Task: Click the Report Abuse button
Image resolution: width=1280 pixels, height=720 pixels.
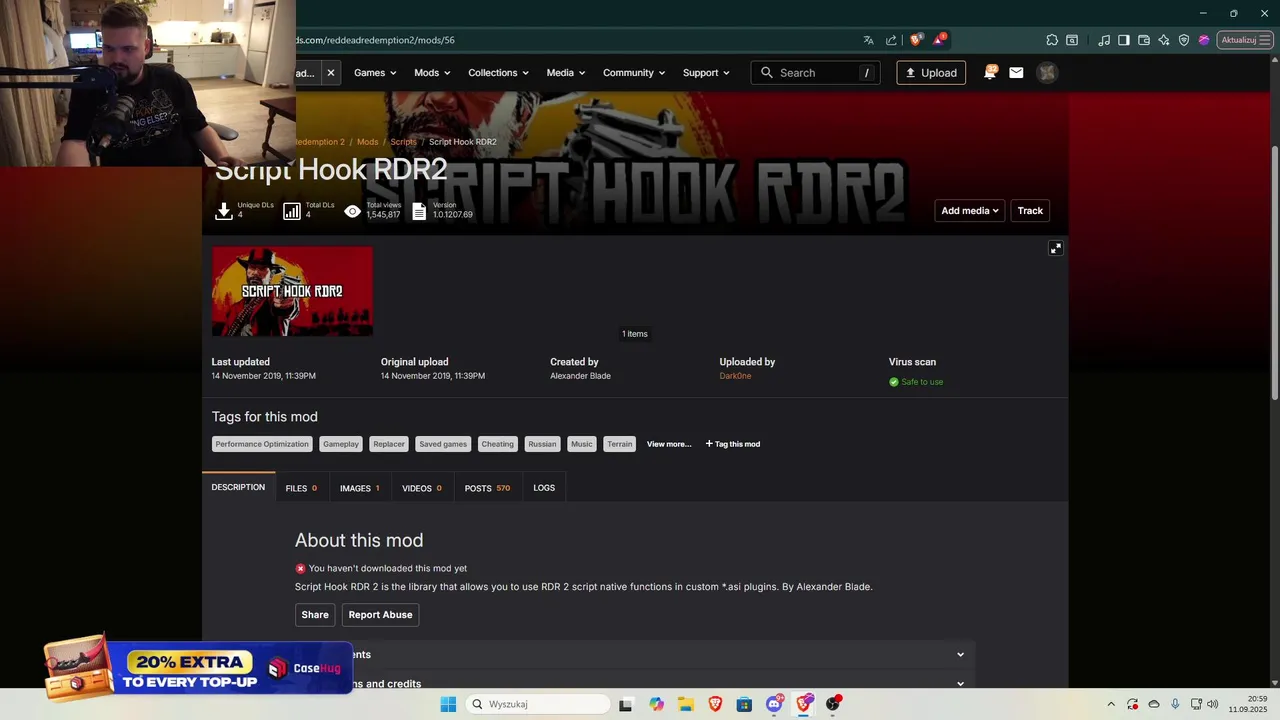Action: click(x=380, y=615)
